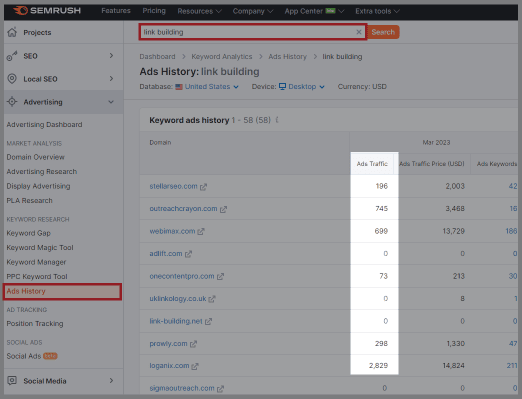Expand the Social Media sidebar section
The image size is (522, 399).
[111, 380]
